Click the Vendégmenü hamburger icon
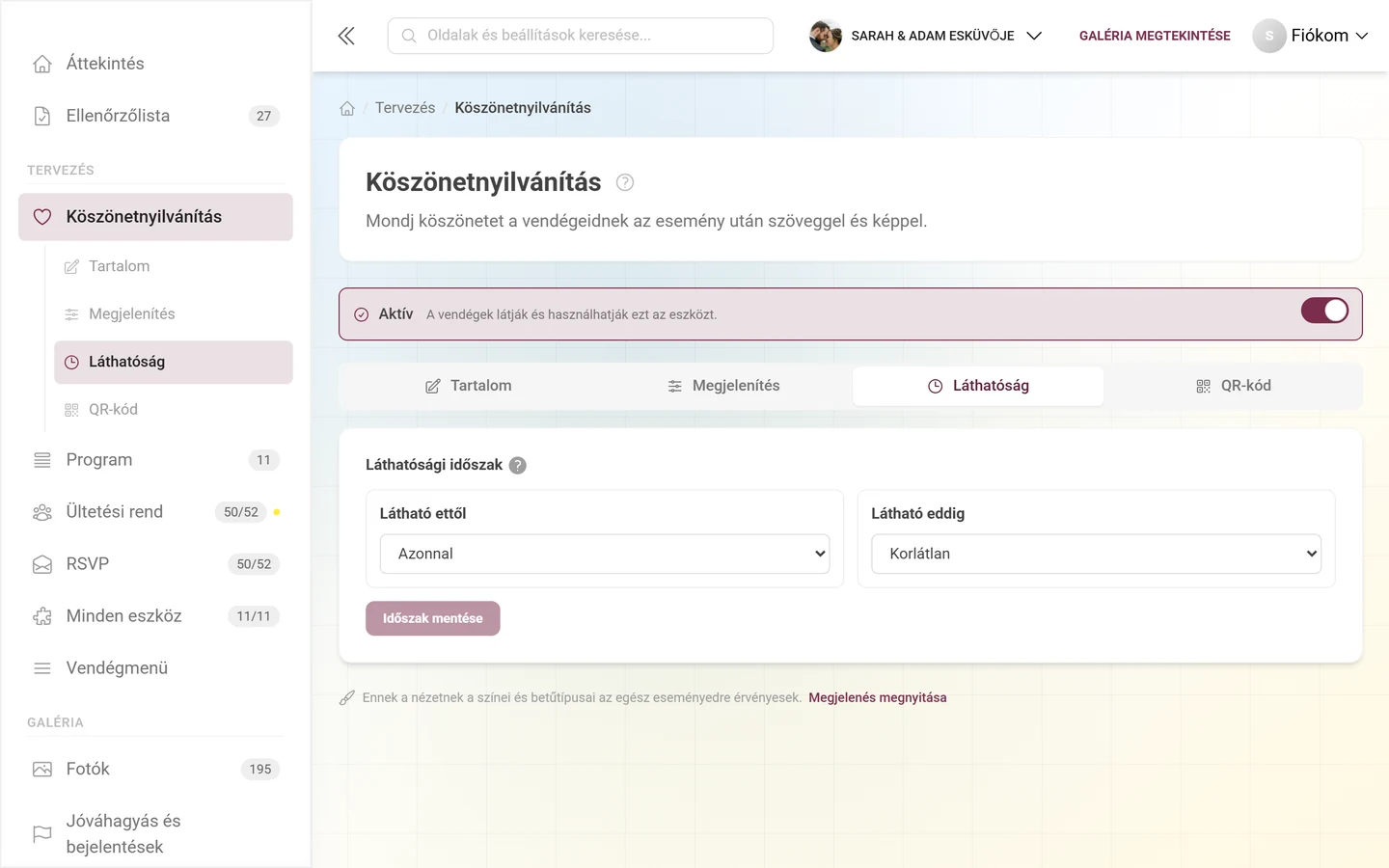This screenshot has width=1389, height=868. pyautogui.click(x=42, y=668)
